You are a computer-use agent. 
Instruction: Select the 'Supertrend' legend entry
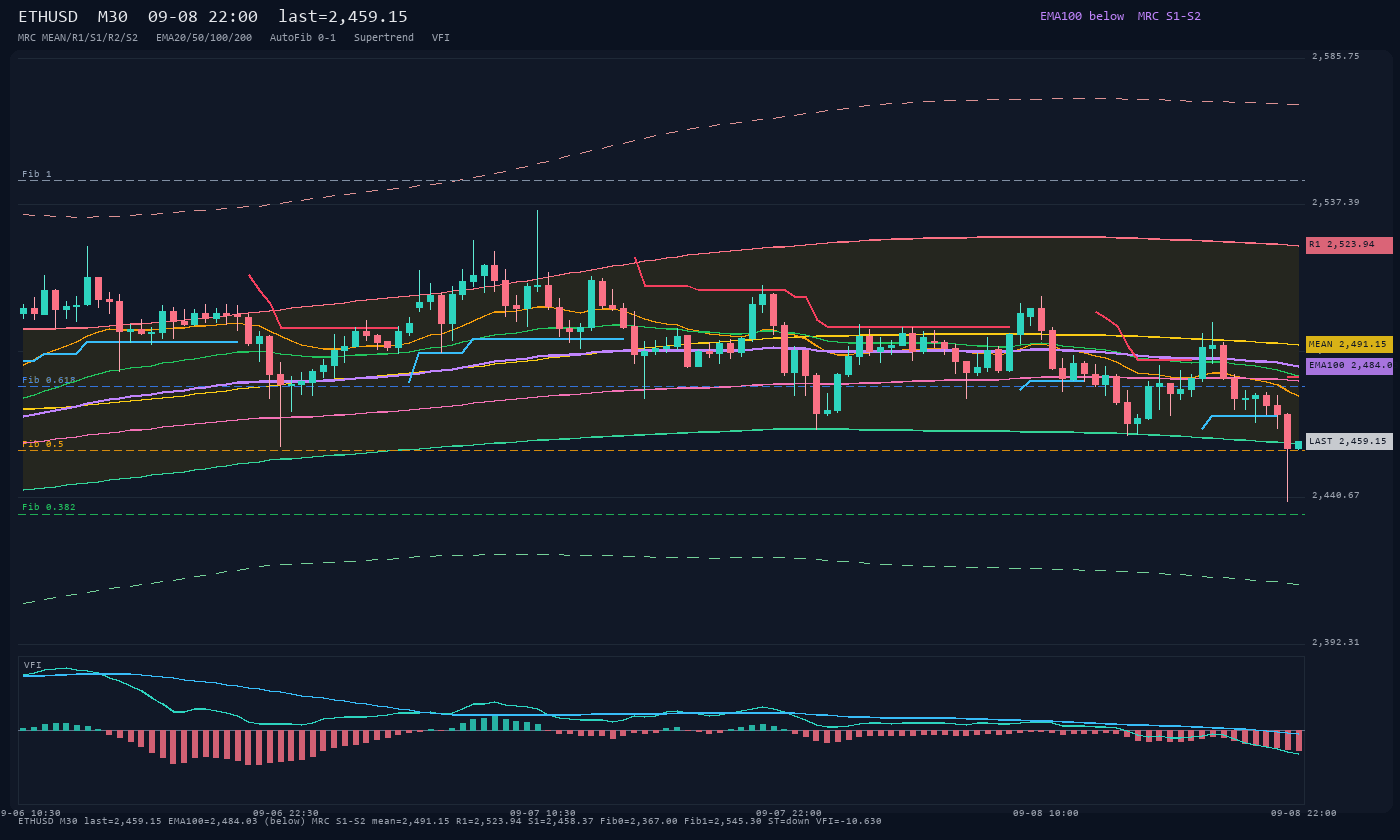click(x=384, y=38)
